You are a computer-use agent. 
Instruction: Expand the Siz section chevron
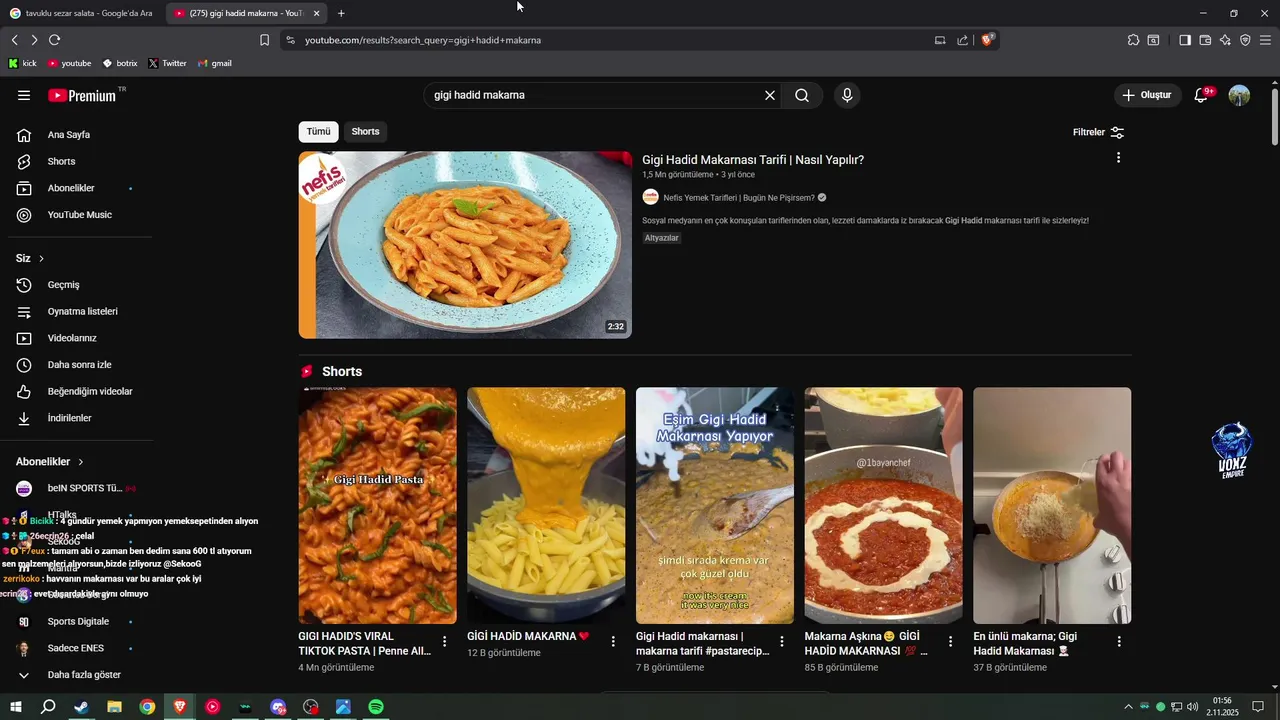coord(41,259)
